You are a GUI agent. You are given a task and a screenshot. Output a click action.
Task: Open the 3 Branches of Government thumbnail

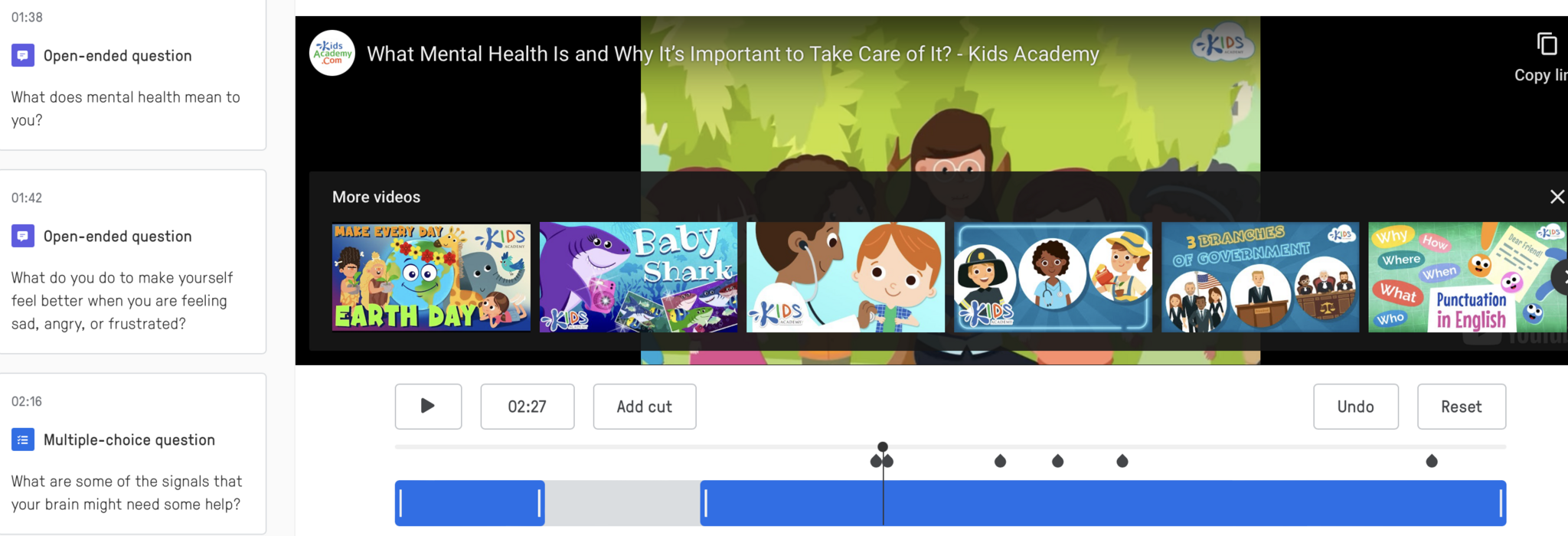1260,277
